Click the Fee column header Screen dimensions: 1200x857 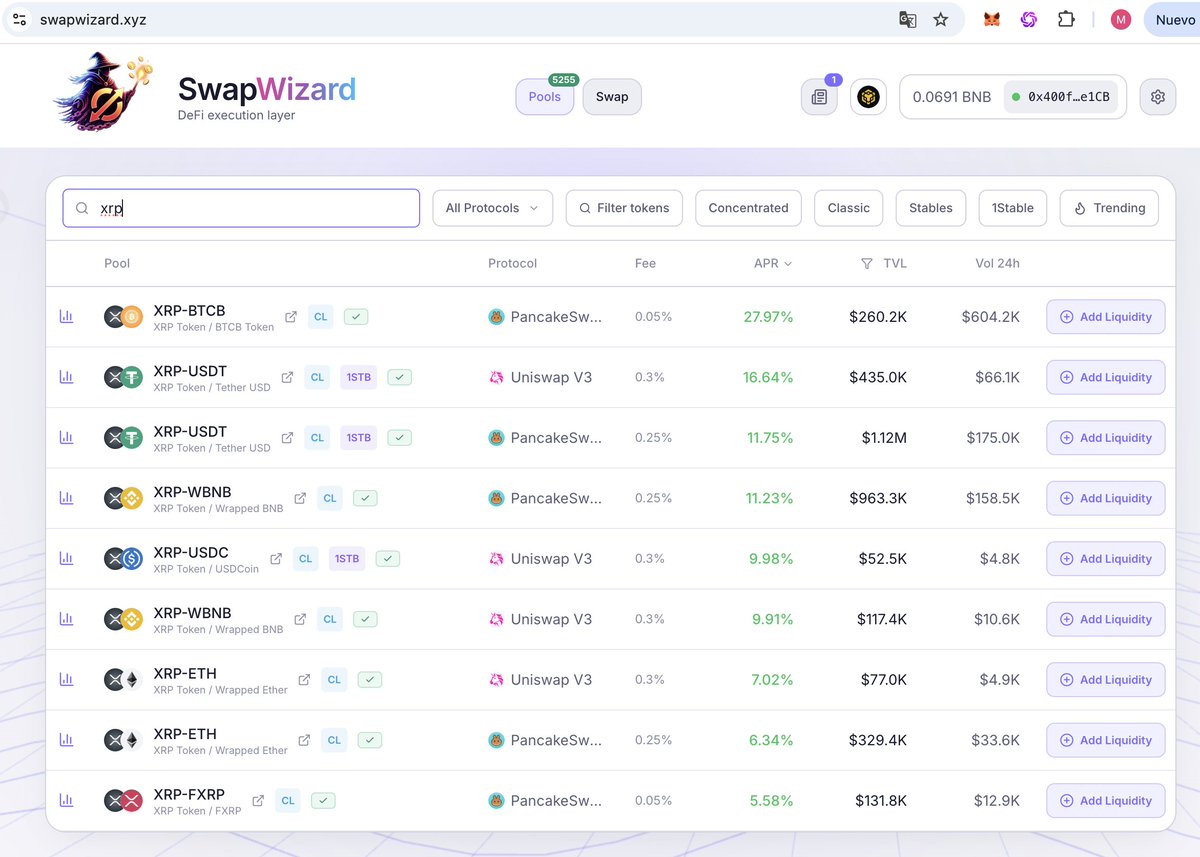(645, 264)
